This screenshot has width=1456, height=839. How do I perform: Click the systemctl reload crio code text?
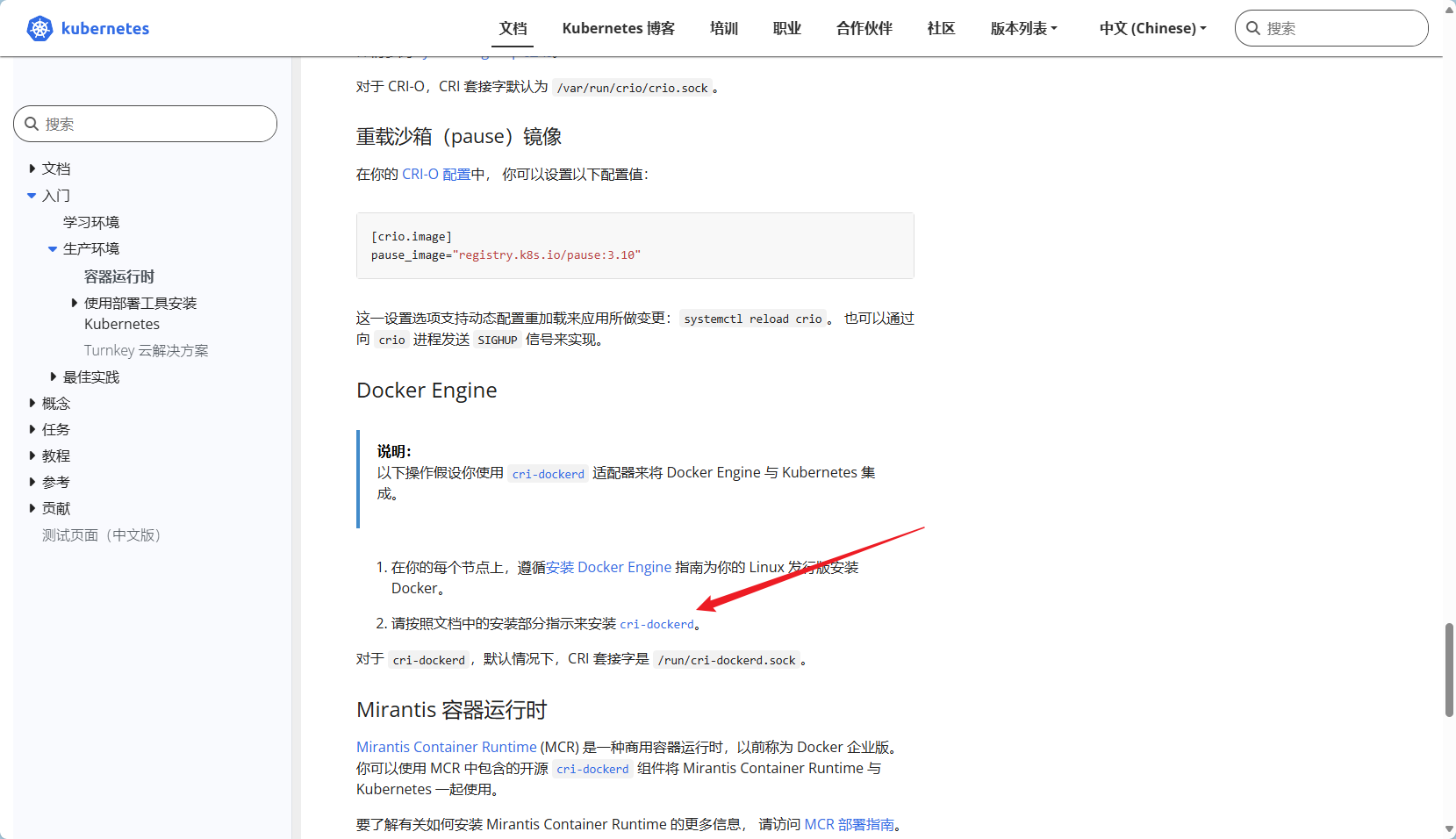(753, 319)
